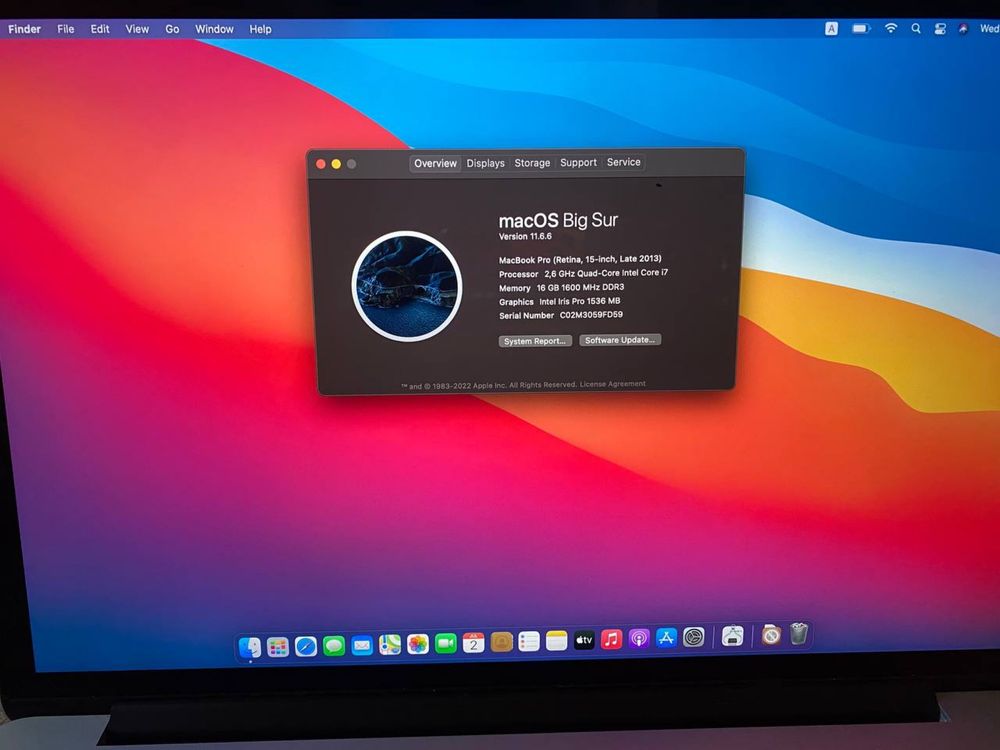Click processor value 2,6 GHz Quad-Core
This screenshot has width=1000, height=750.
click(606, 273)
